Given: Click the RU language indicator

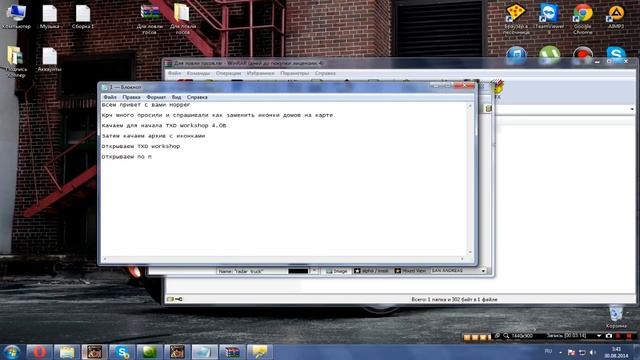Looking at the screenshot, I should pyautogui.click(x=548, y=351).
